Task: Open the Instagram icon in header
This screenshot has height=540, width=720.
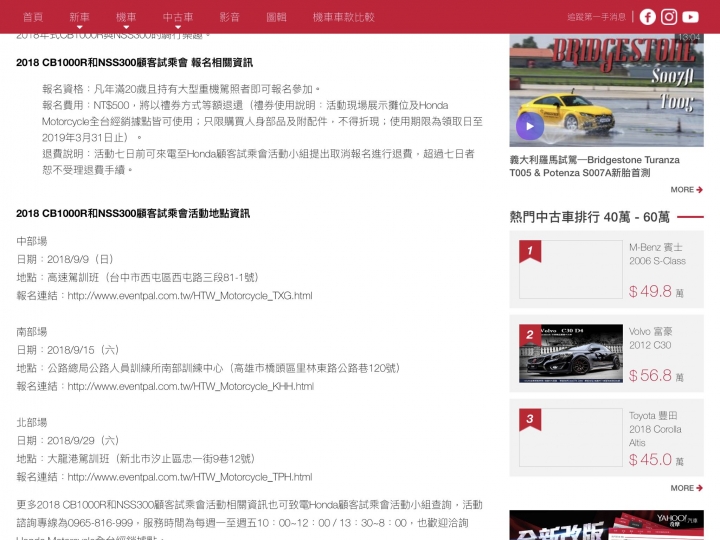Action: pyautogui.click(x=669, y=17)
